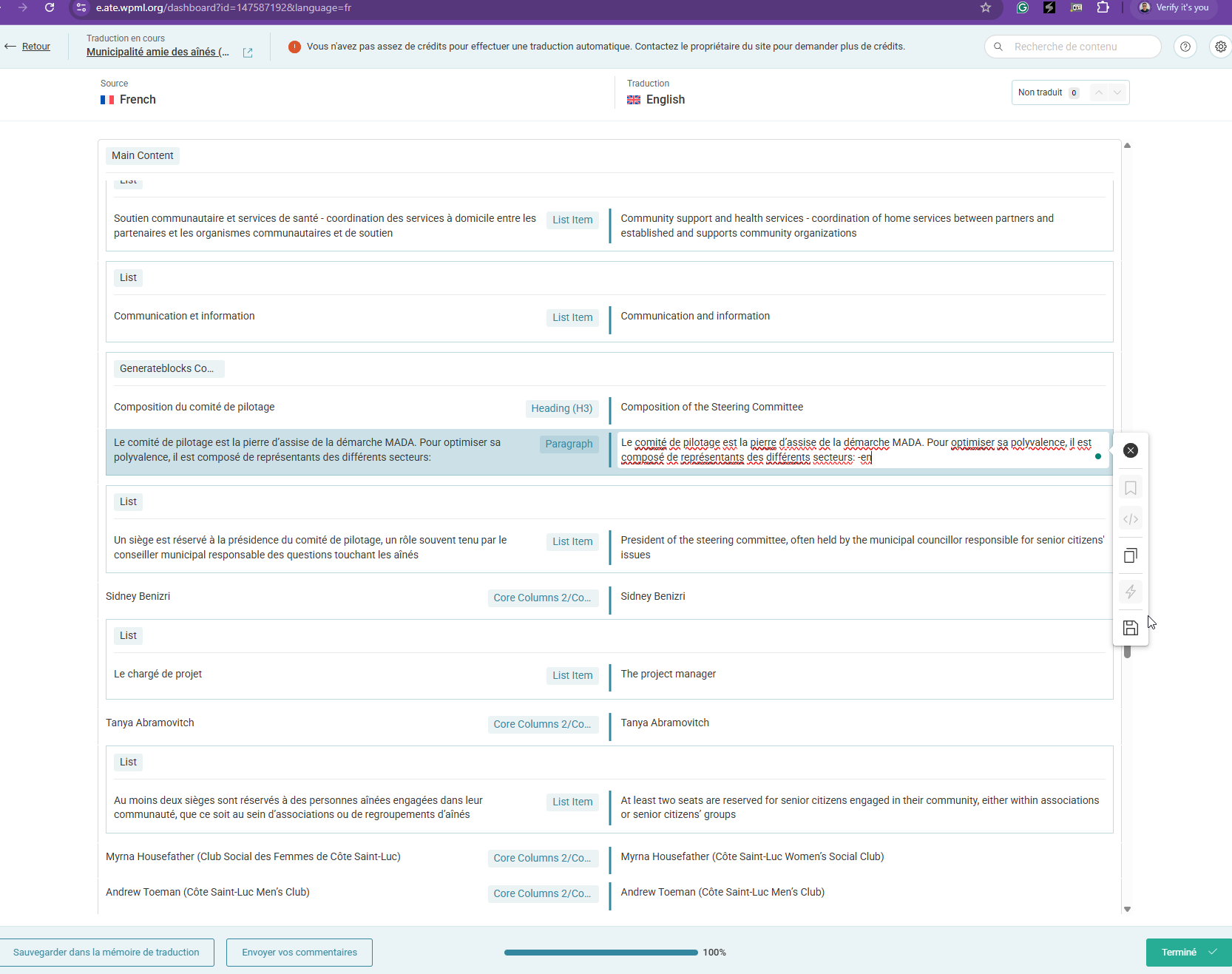Open the Terminé button dropdown arrow

click(1214, 952)
